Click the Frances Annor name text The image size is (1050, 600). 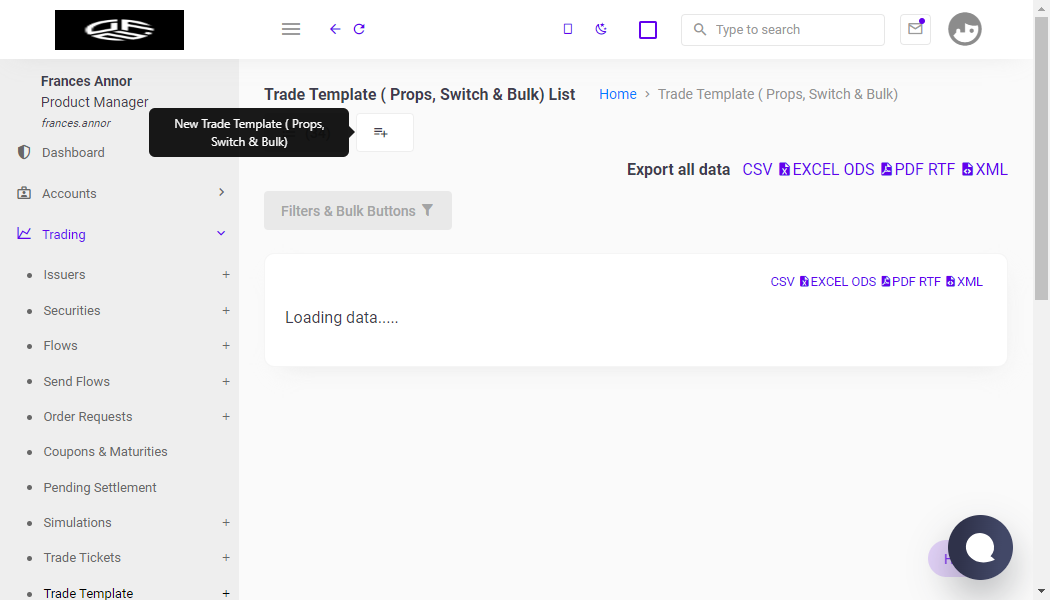click(x=86, y=81)
